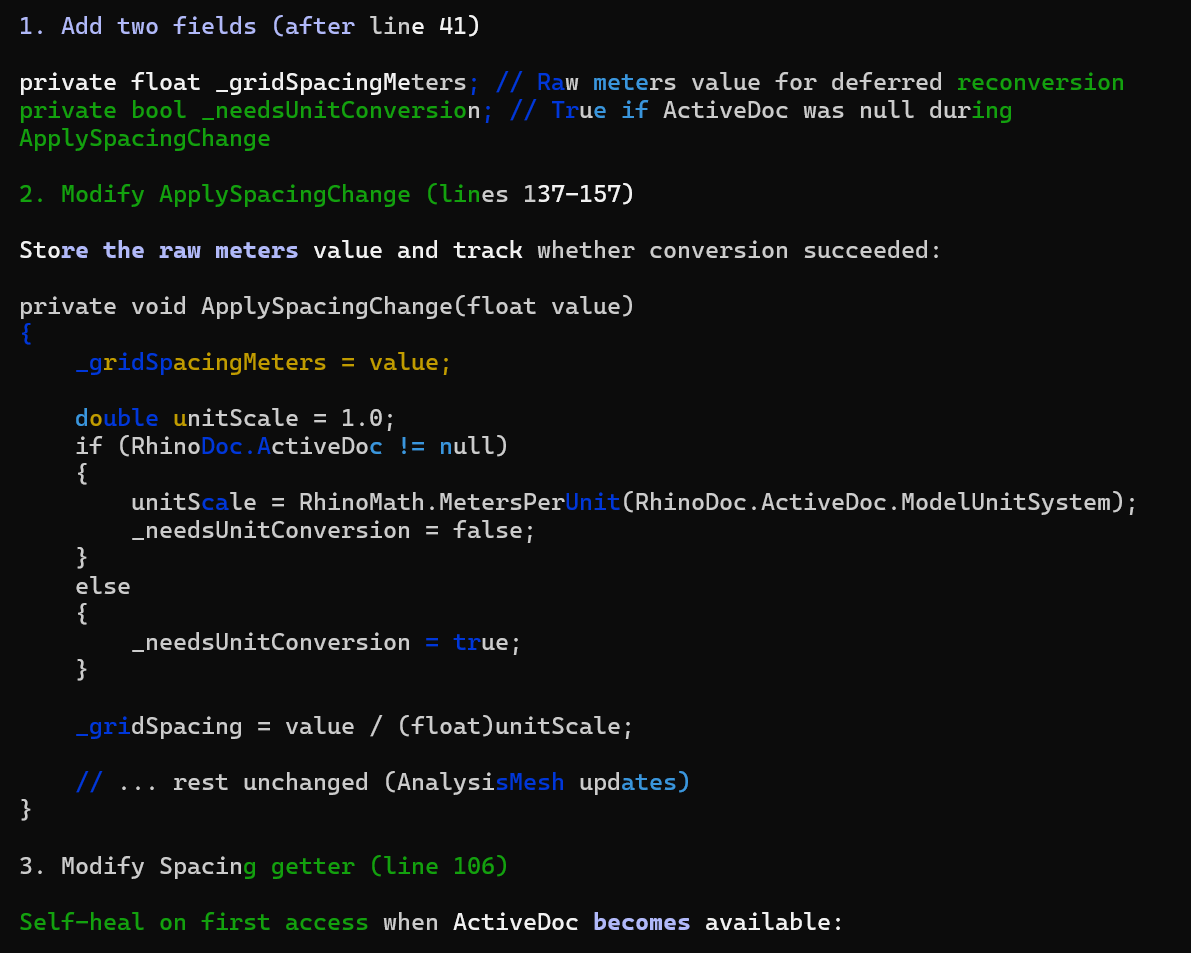
Task: Click the heading '2. Modify ApplySpacingChange (lines 137-157)'
Action: [326, 194]
